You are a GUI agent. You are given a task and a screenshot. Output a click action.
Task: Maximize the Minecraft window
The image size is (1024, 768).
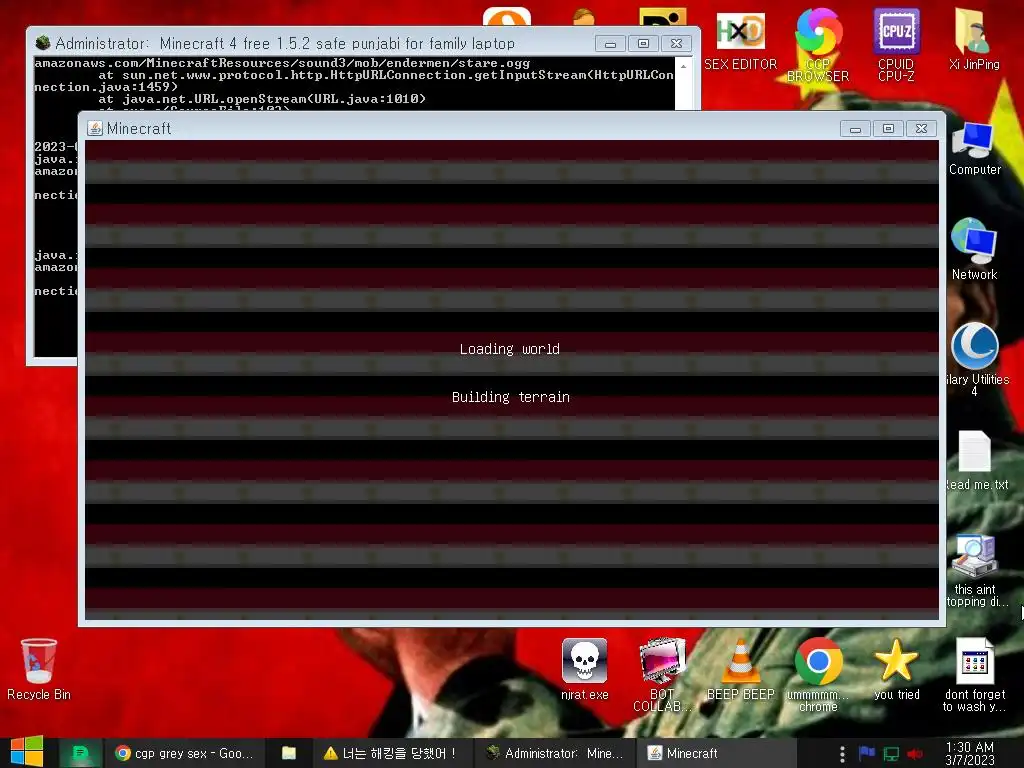[888, 129]
